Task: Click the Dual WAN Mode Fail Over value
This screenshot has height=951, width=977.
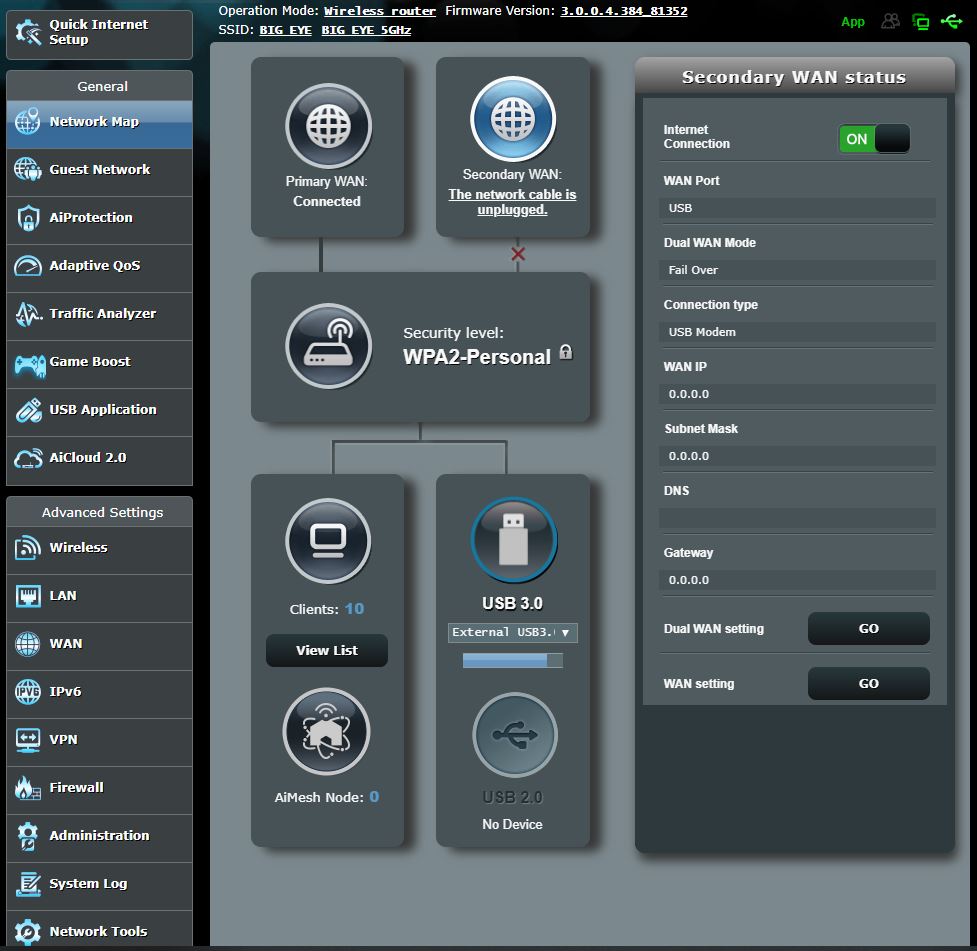Action: (x=797, y=270)
